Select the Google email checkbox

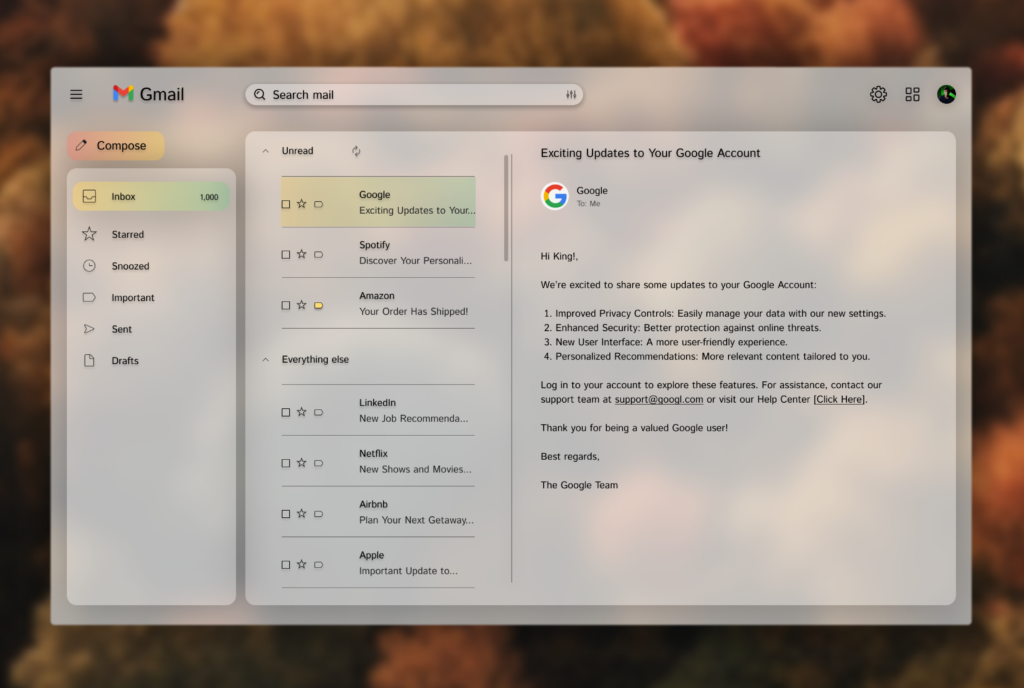point(285,204)
